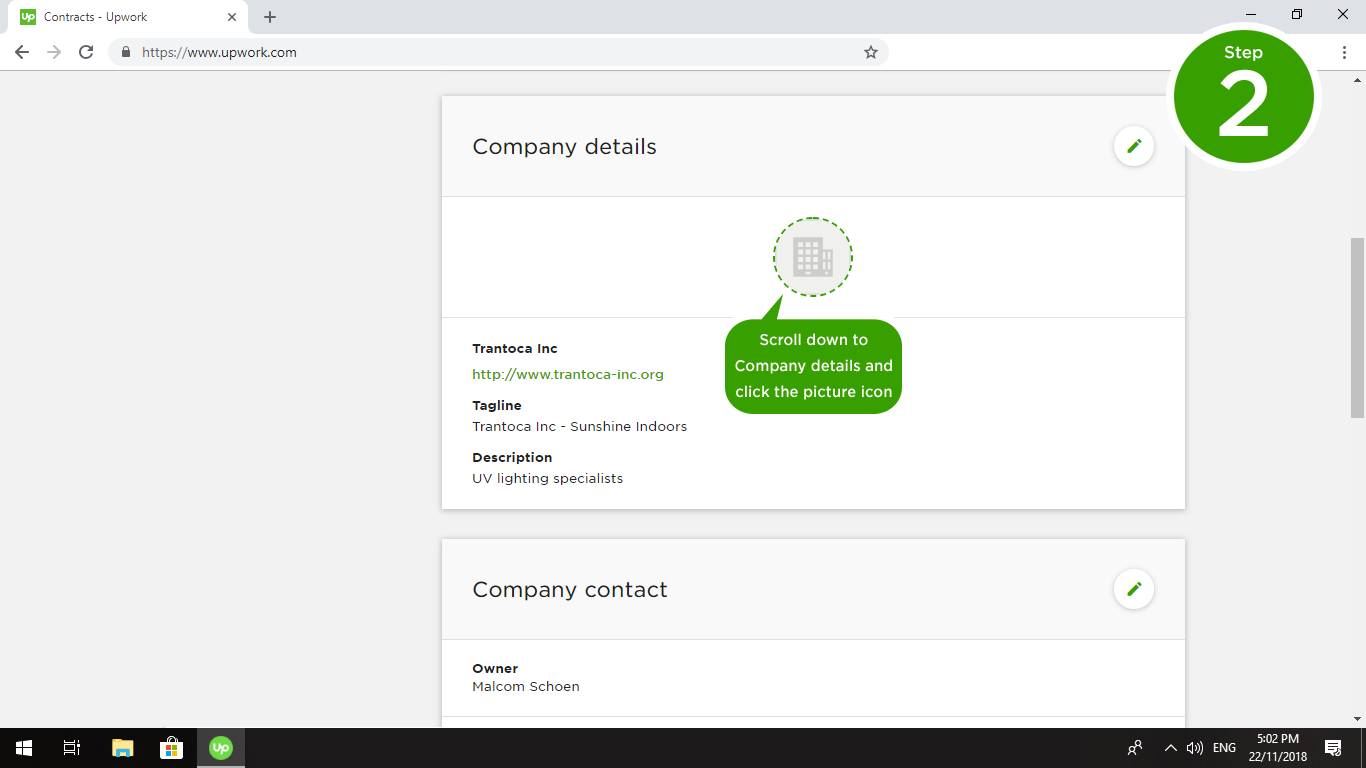The width and height of the screenshot is (1366, 768).
Task: Open Task View on taskbar
Action: [x=72, y=747]
